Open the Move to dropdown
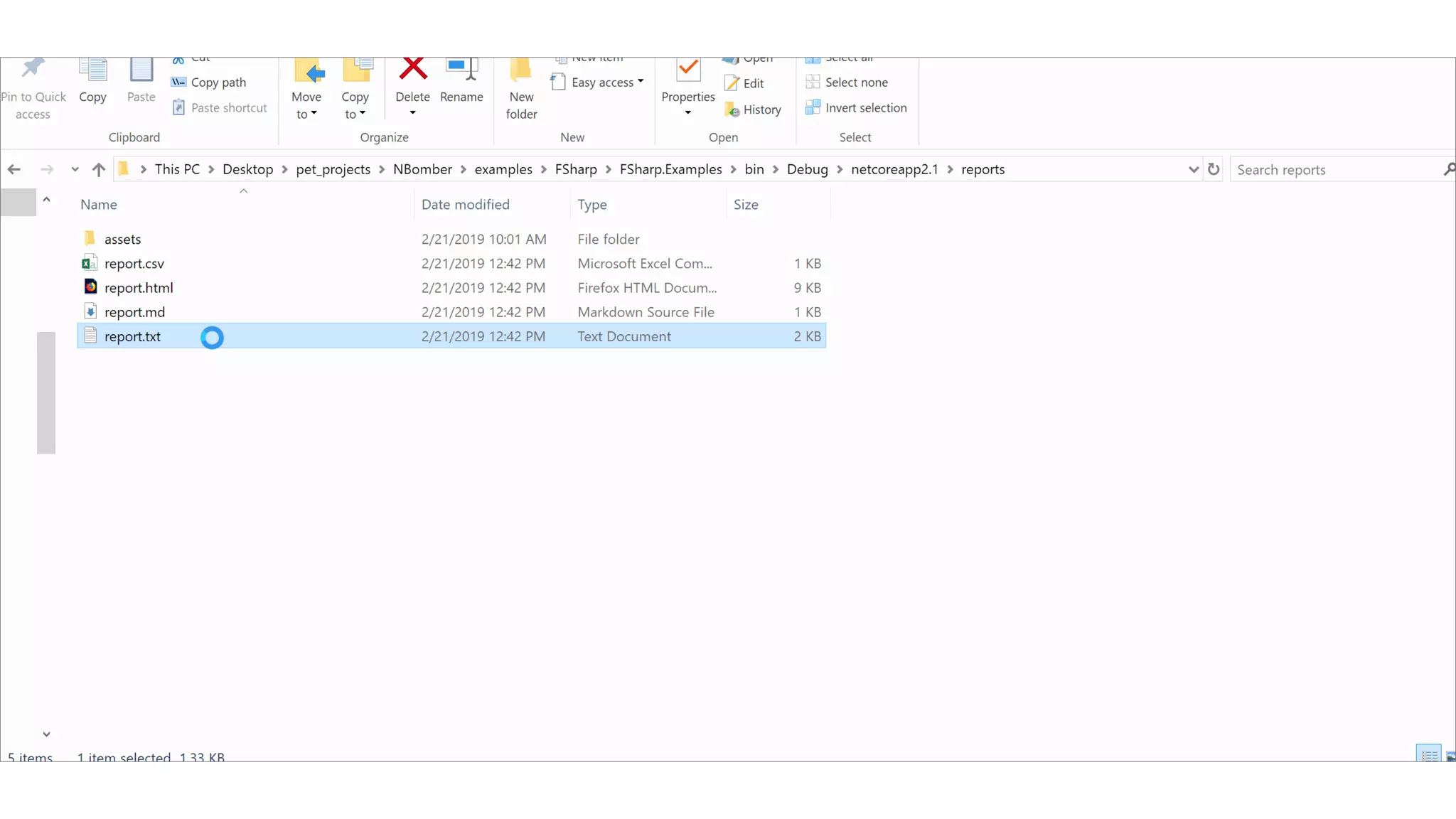 click(x=306, y=105)
